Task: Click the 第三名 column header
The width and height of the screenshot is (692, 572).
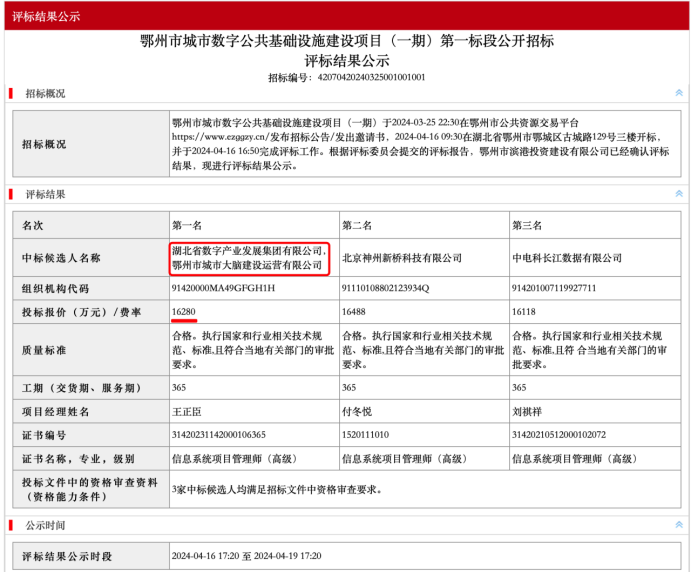Action: point(527,226)
